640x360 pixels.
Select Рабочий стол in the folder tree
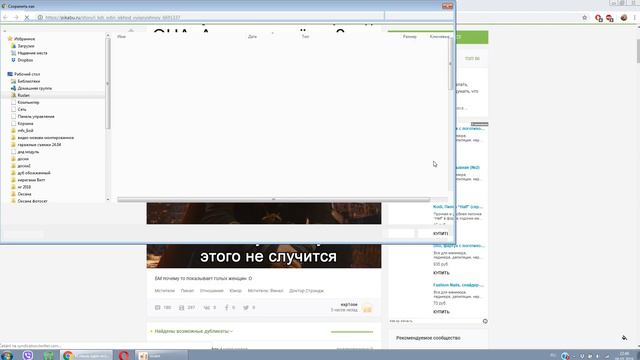pos(27,74)
